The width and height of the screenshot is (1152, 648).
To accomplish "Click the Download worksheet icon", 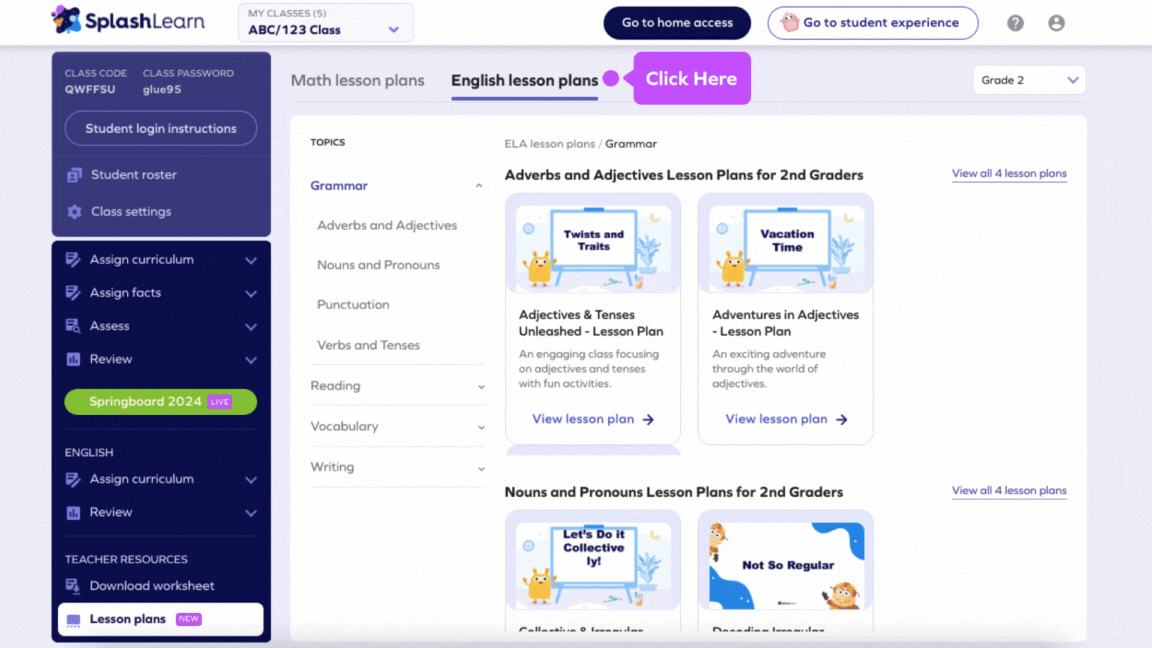I will click(73, 586).
